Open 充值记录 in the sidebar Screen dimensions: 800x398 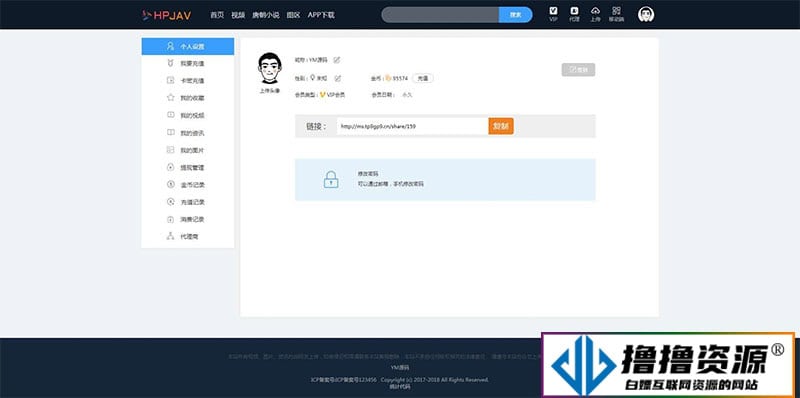point(188,202)
